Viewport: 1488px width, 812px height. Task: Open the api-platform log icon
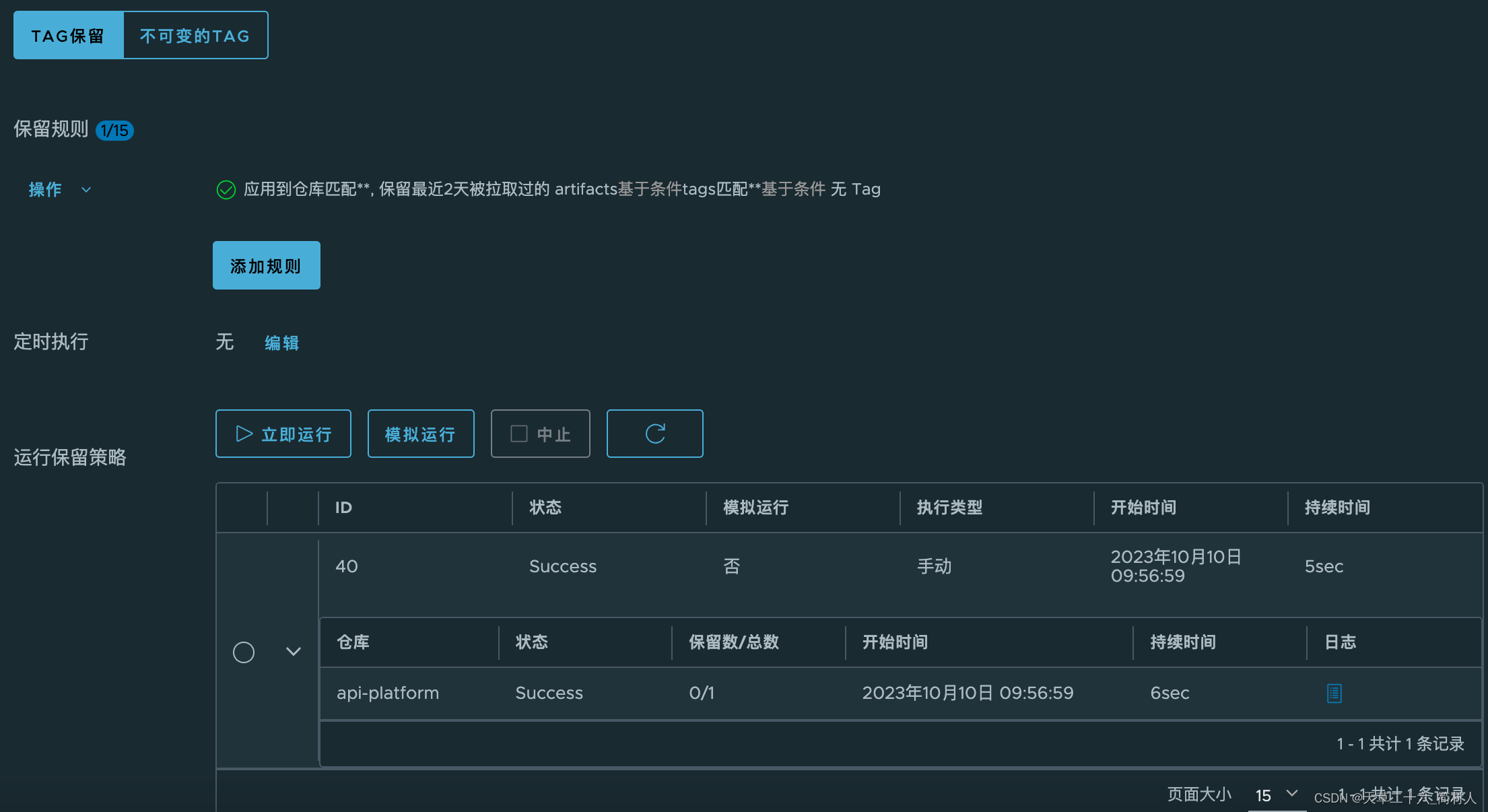tap(1334, 693)
